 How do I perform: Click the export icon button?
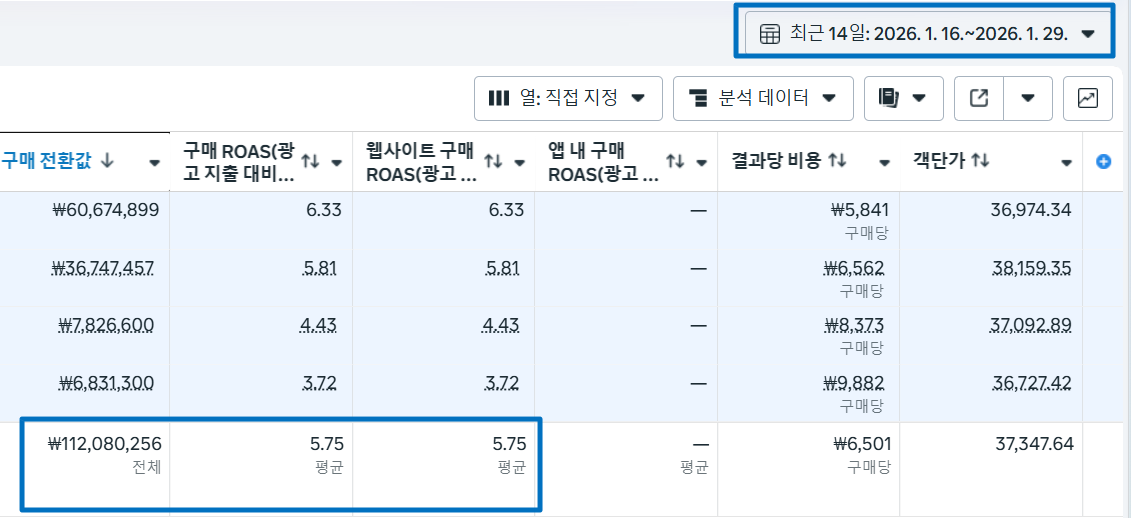click(x=979, y=98)
